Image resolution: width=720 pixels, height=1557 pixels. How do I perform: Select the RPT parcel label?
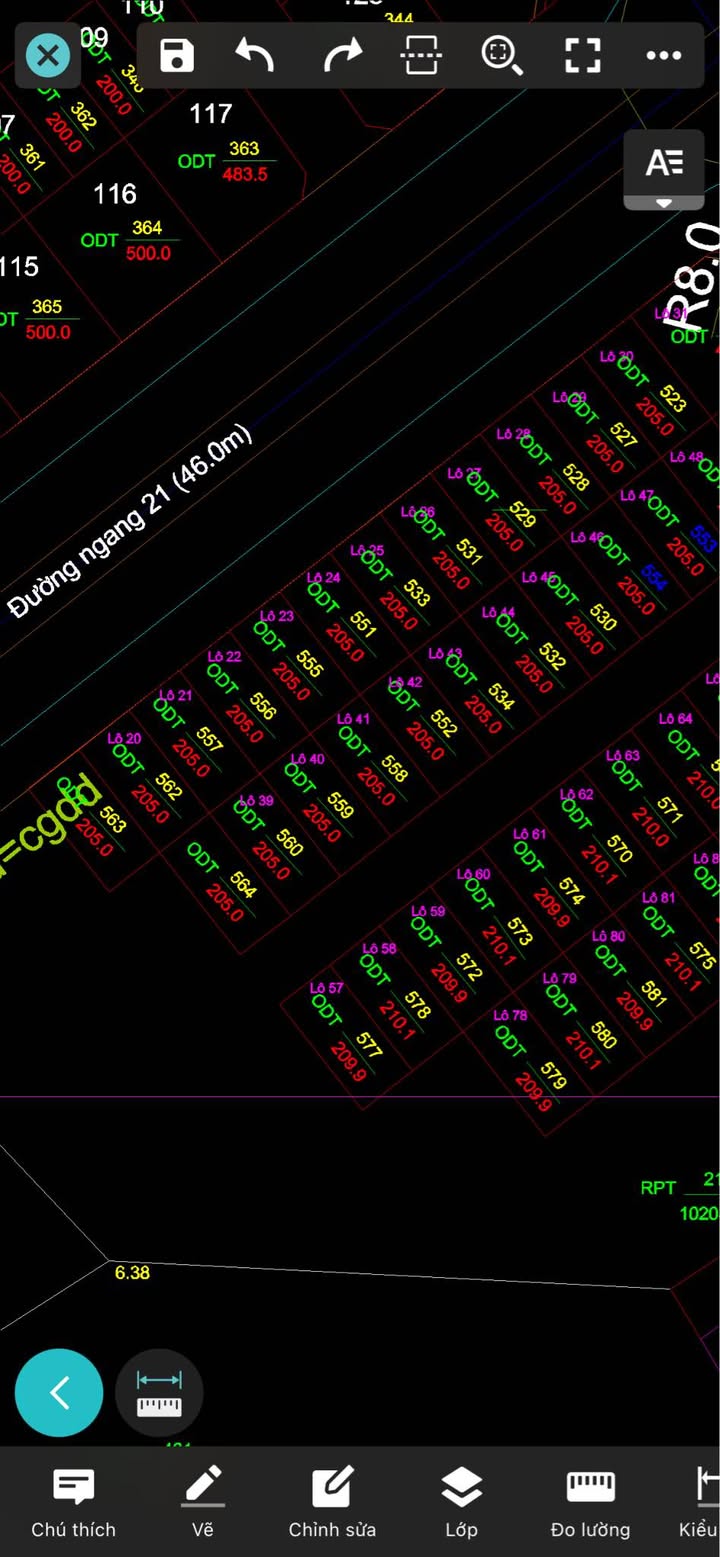(658, 1188)
